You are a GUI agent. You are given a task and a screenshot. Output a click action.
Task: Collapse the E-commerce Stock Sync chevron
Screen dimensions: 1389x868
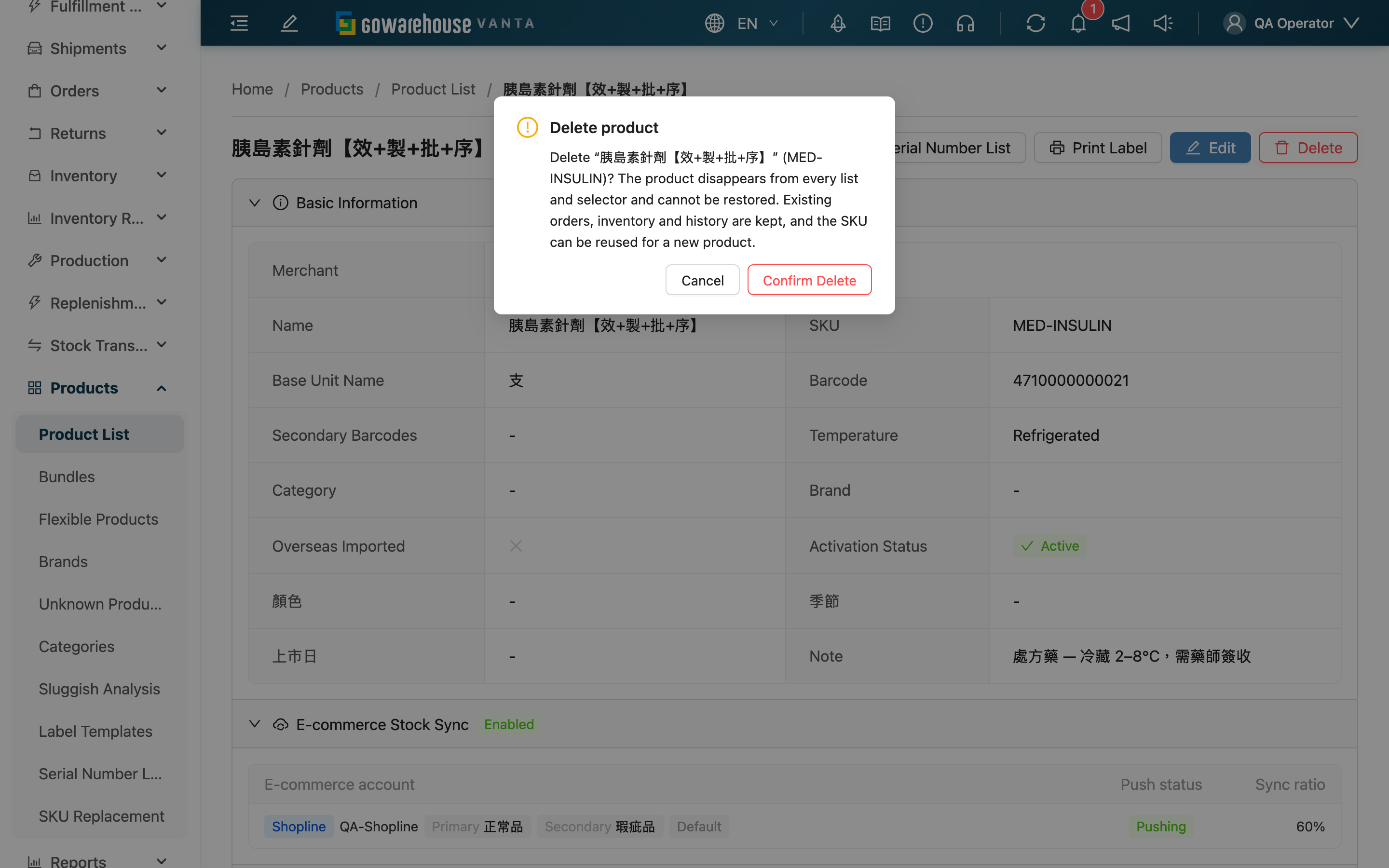tap(255, 724)
